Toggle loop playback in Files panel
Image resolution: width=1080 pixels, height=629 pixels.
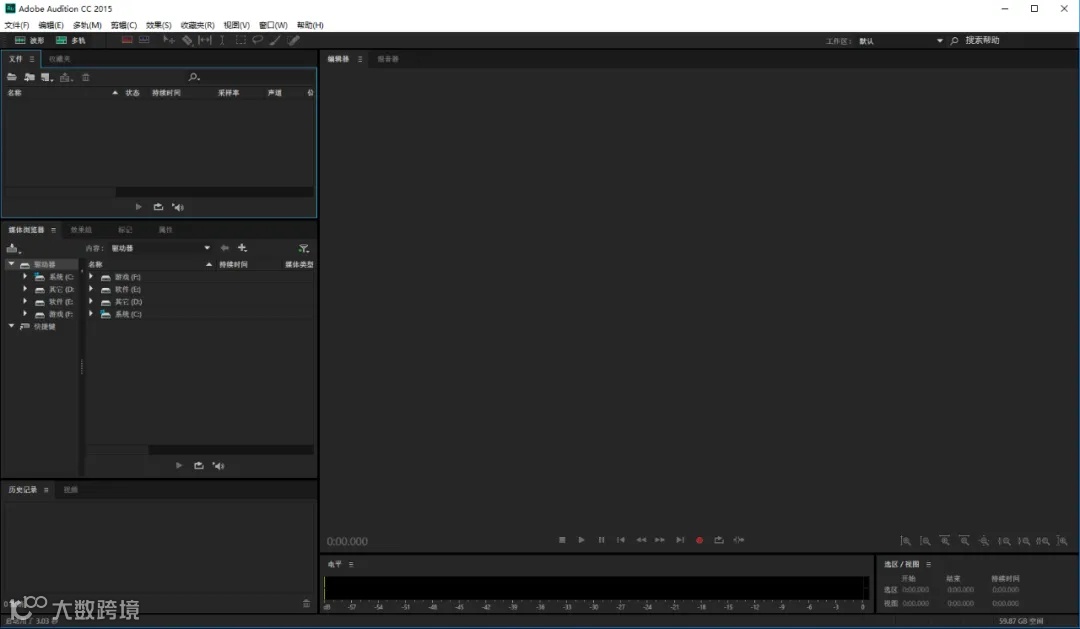pyautogui.click(x=158, y=207)
